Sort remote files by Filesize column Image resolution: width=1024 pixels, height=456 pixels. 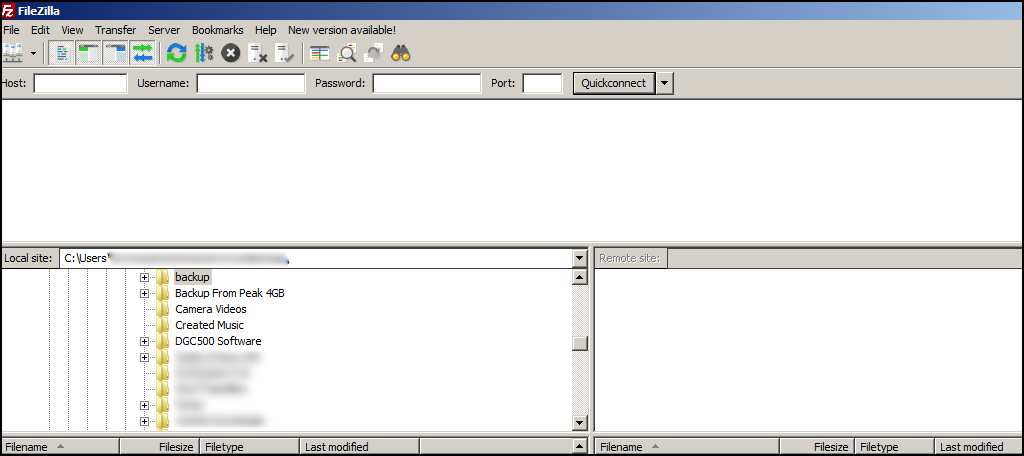pyautogui.click(x=818, y=447)
